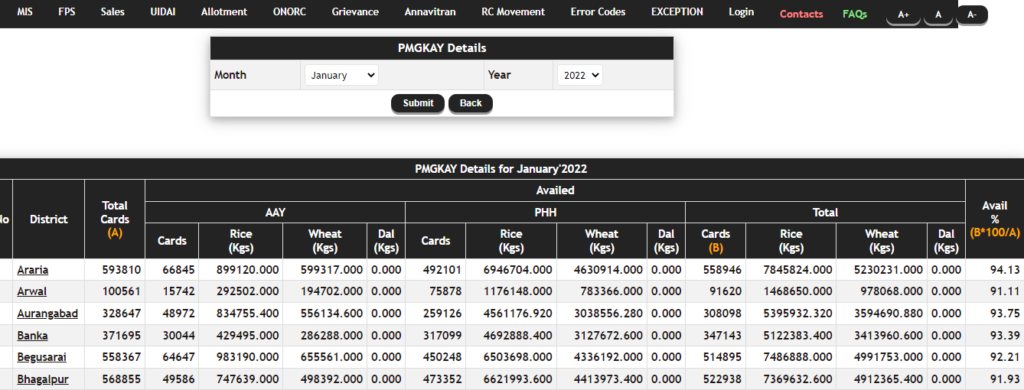
Task: Open the FPS menu
Action: [67, 12]
